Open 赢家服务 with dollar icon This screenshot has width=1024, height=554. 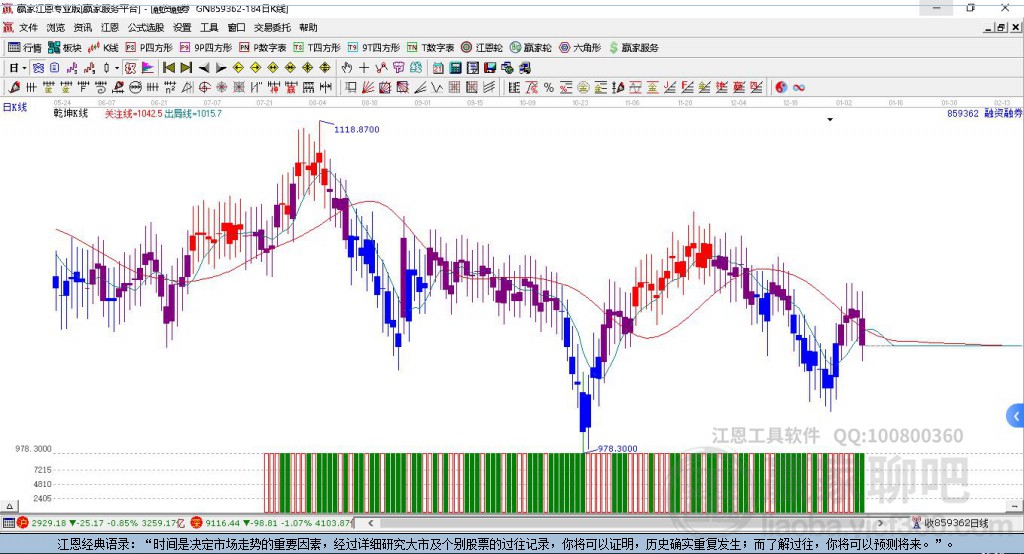pyautogui.click(x=633, y=47)
